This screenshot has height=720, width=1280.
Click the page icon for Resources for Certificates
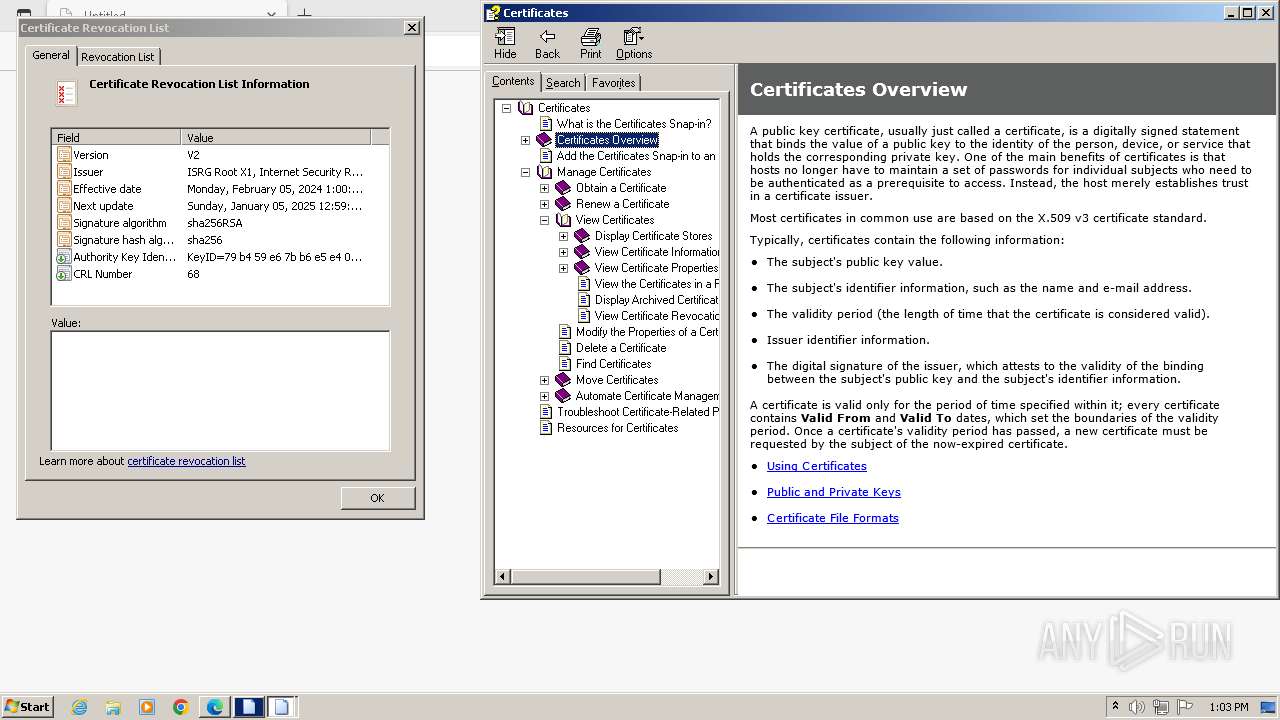tap(546, 428)
